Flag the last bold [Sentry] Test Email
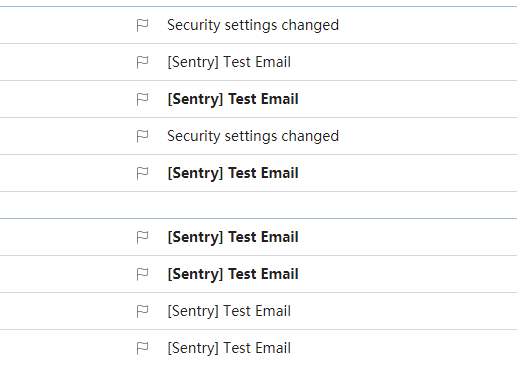This screenshot has height=366, width=517. click(142, 274)
